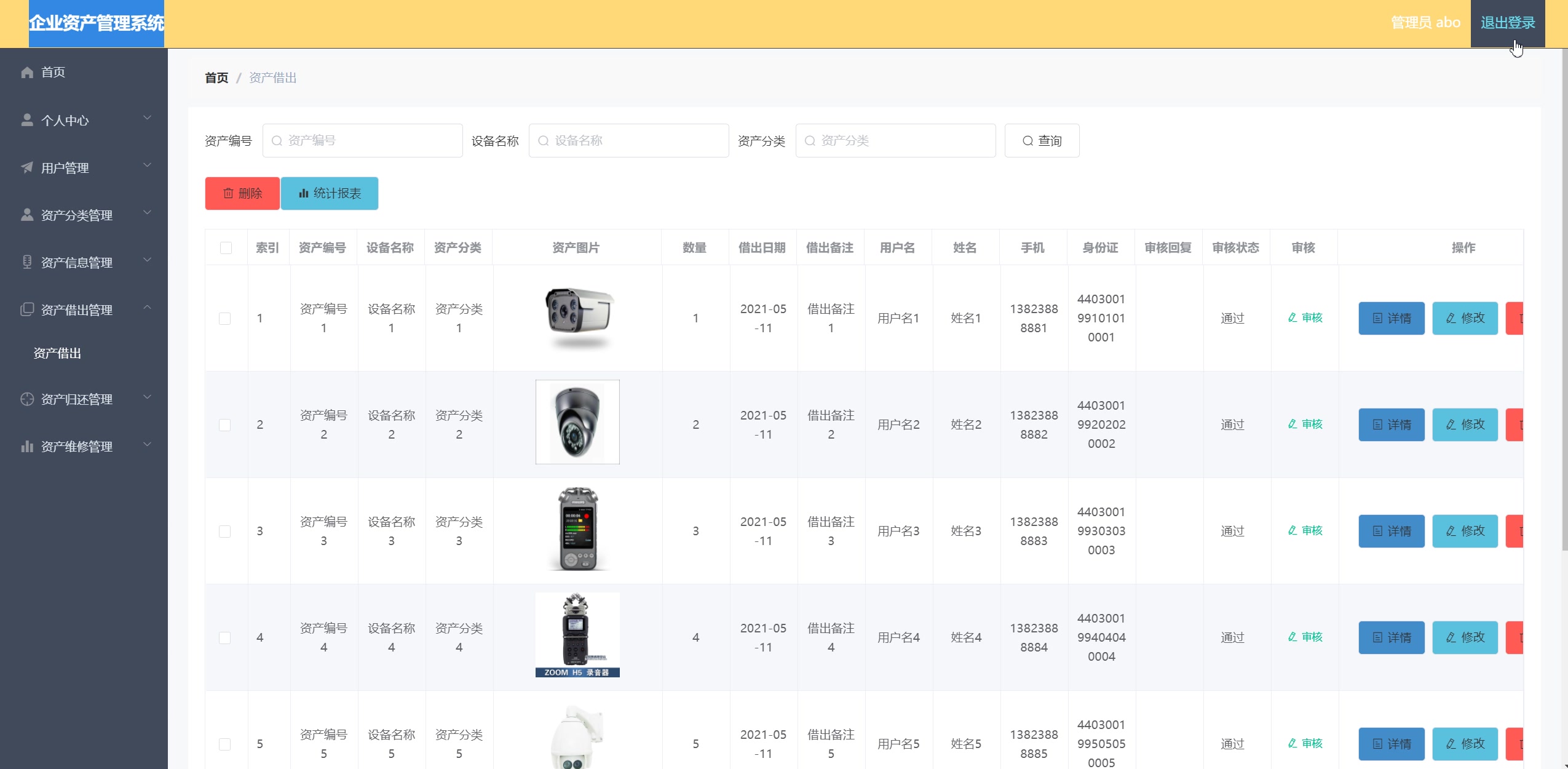Expand 资产维修管理 menu chevron
Screen dimensions: 1568x769
click(147, 444)
